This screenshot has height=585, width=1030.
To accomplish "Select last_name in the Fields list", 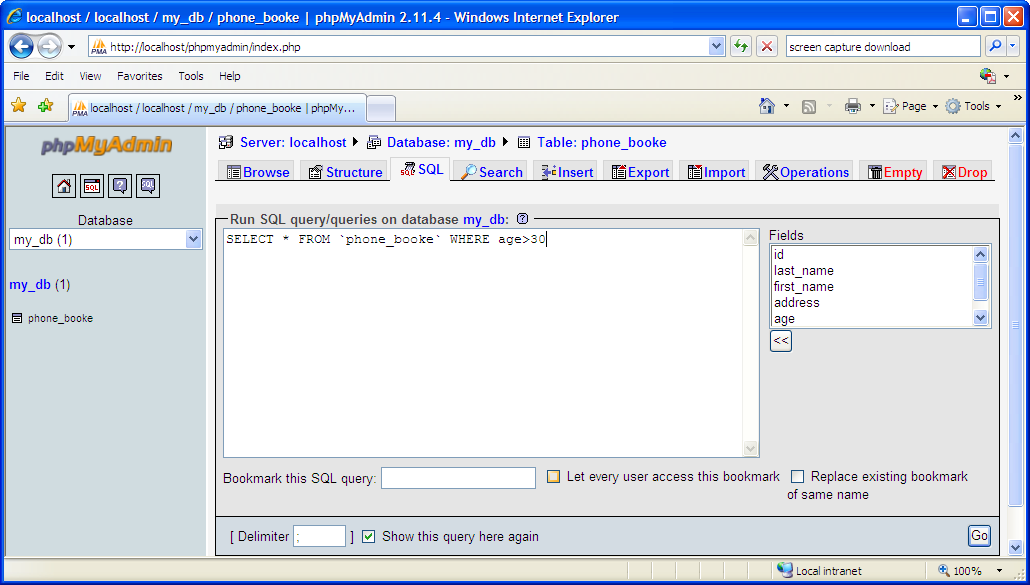I will click(804, 271).
